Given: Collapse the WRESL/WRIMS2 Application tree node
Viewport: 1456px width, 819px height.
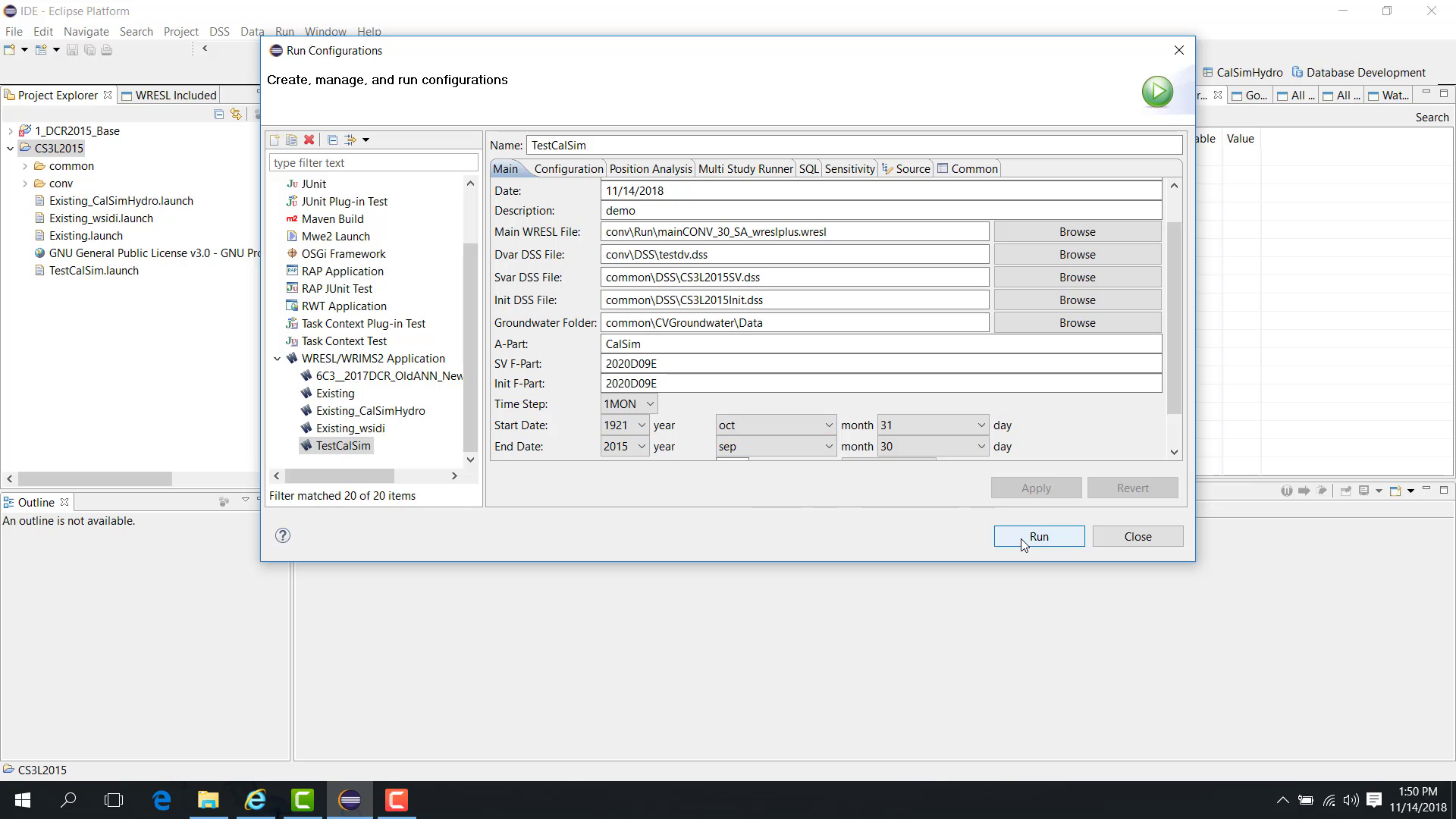Looking at the screenshot, I should click(278, 359).
